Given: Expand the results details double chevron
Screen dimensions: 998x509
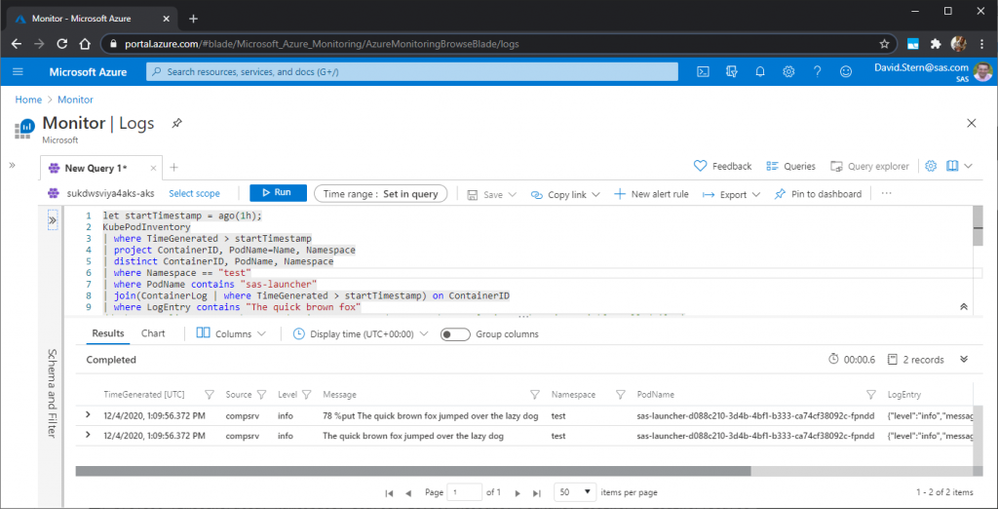Looking at the screenshot, I should click(964, 359).
